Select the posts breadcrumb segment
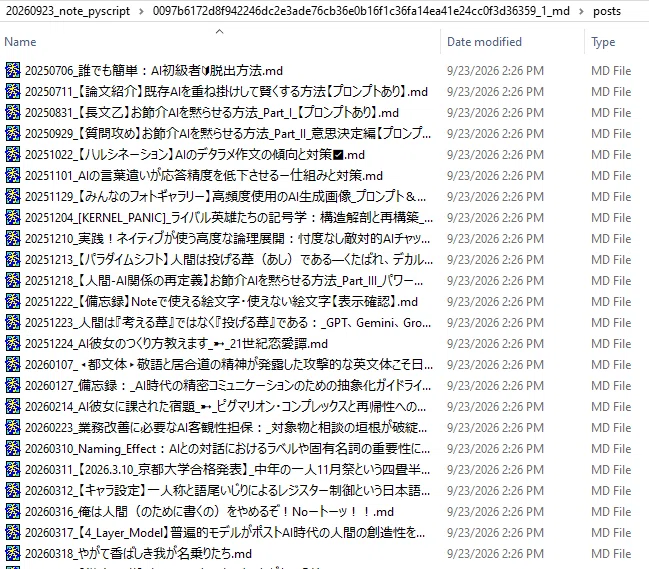 (607, 11)
